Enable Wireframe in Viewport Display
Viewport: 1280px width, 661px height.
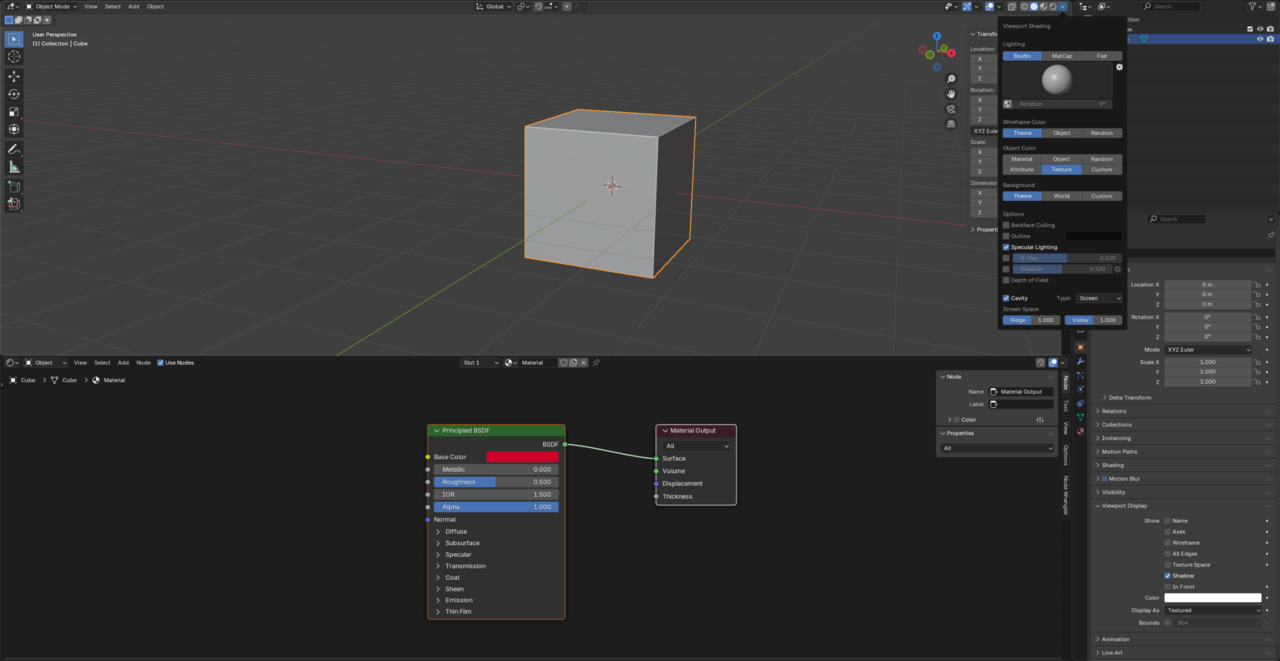pyautogui.click(x=1167, y=543)
